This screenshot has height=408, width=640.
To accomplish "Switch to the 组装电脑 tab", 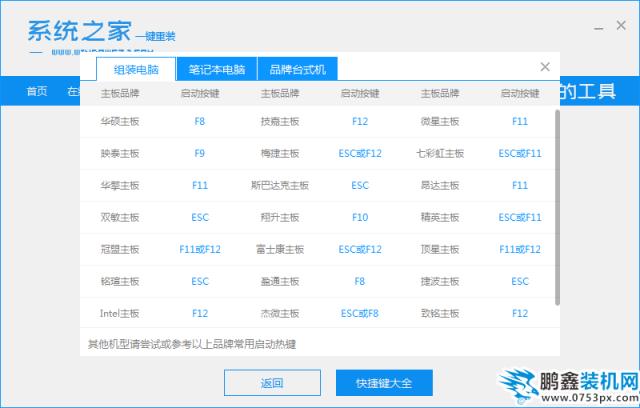I will coord(136,69).
